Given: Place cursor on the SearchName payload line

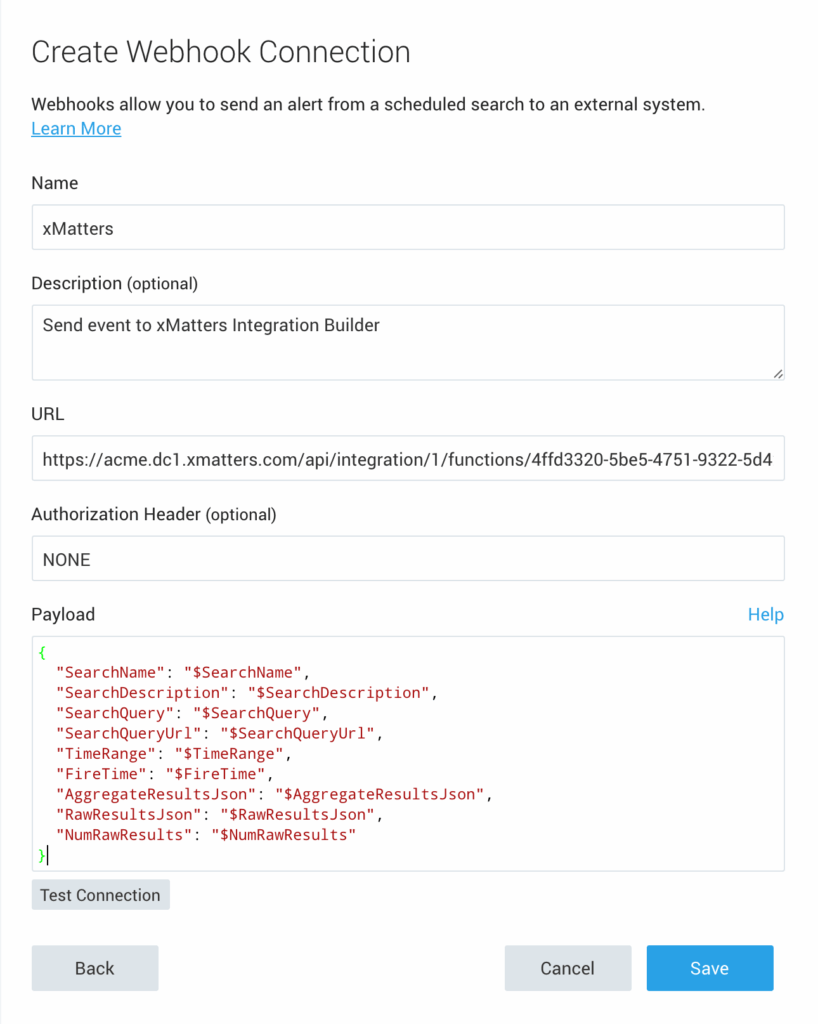Looking at the screenshot, I should 180,672.
